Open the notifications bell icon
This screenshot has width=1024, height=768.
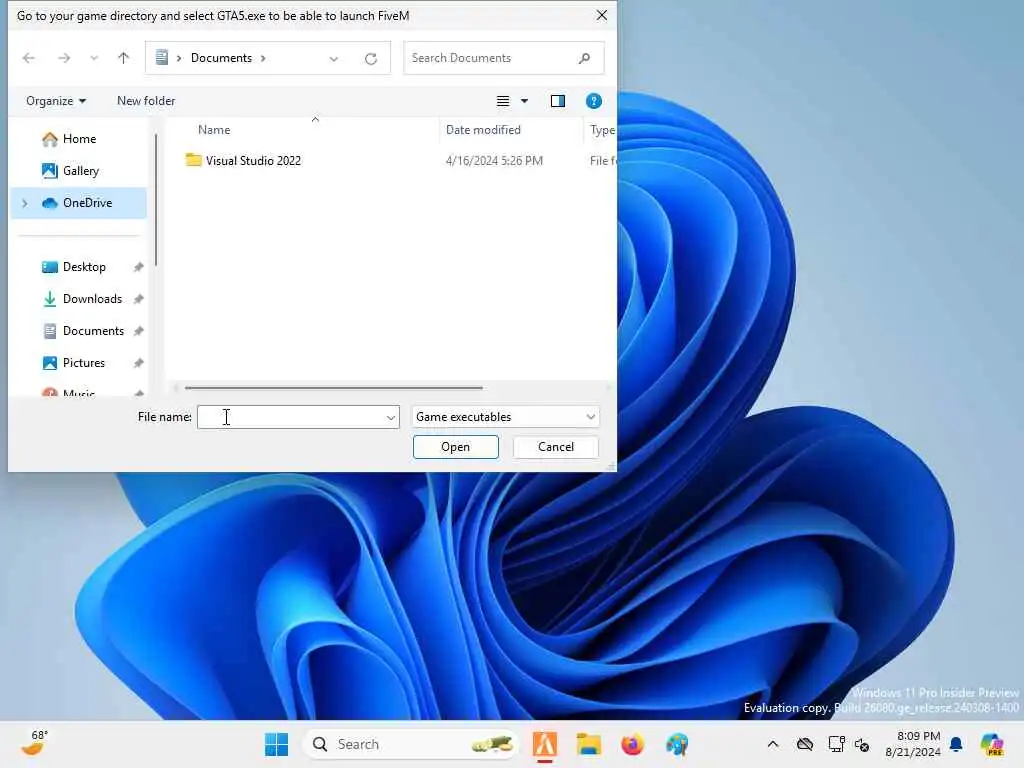pos(956,744)
